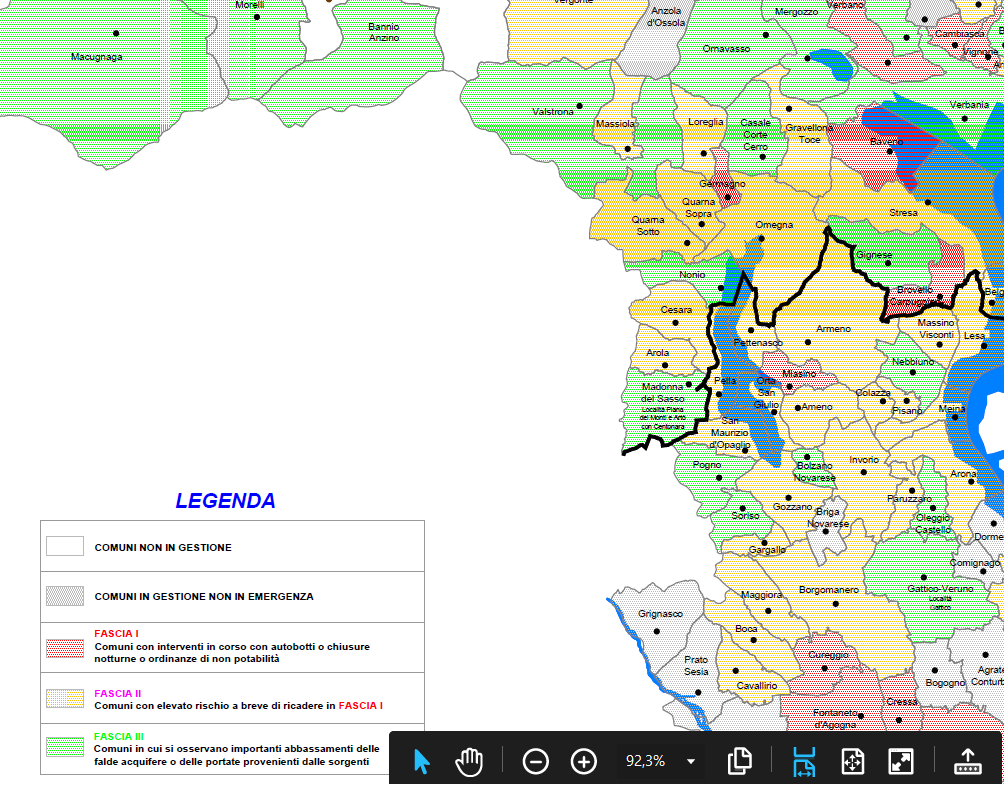This screenshot has height=788, width=1006.
Task: Click the red FASCIA I legend heading
Action: tap(116, 633)
